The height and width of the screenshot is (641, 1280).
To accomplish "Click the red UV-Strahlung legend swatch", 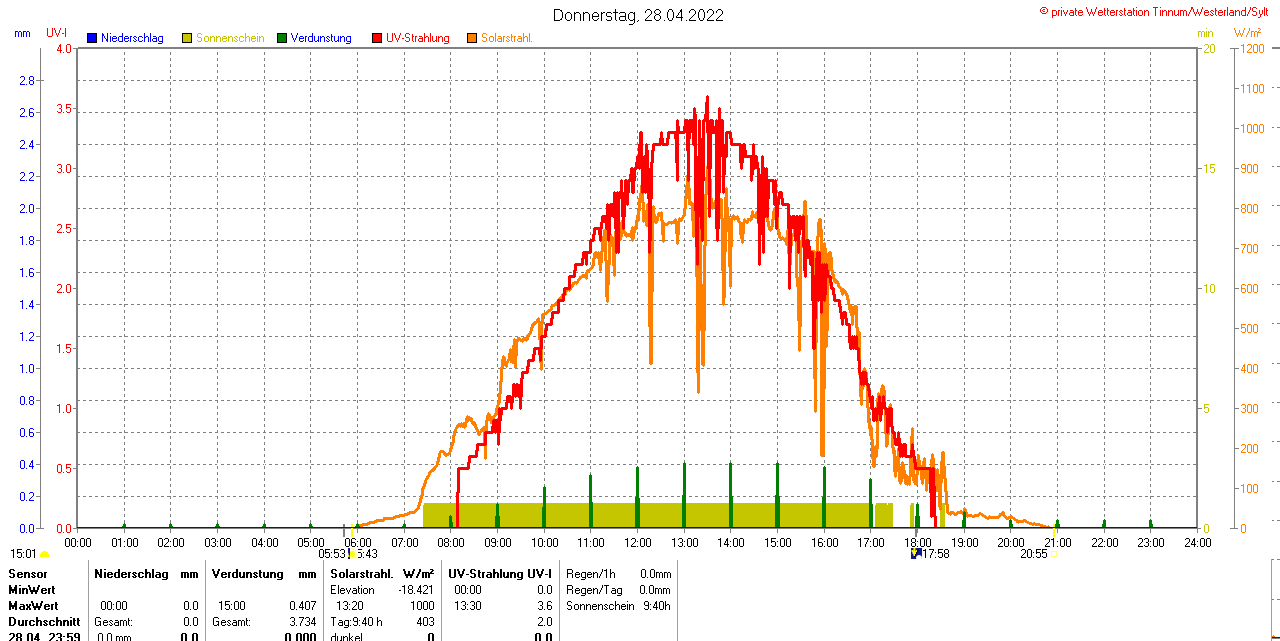I will [x=377, y=38].
